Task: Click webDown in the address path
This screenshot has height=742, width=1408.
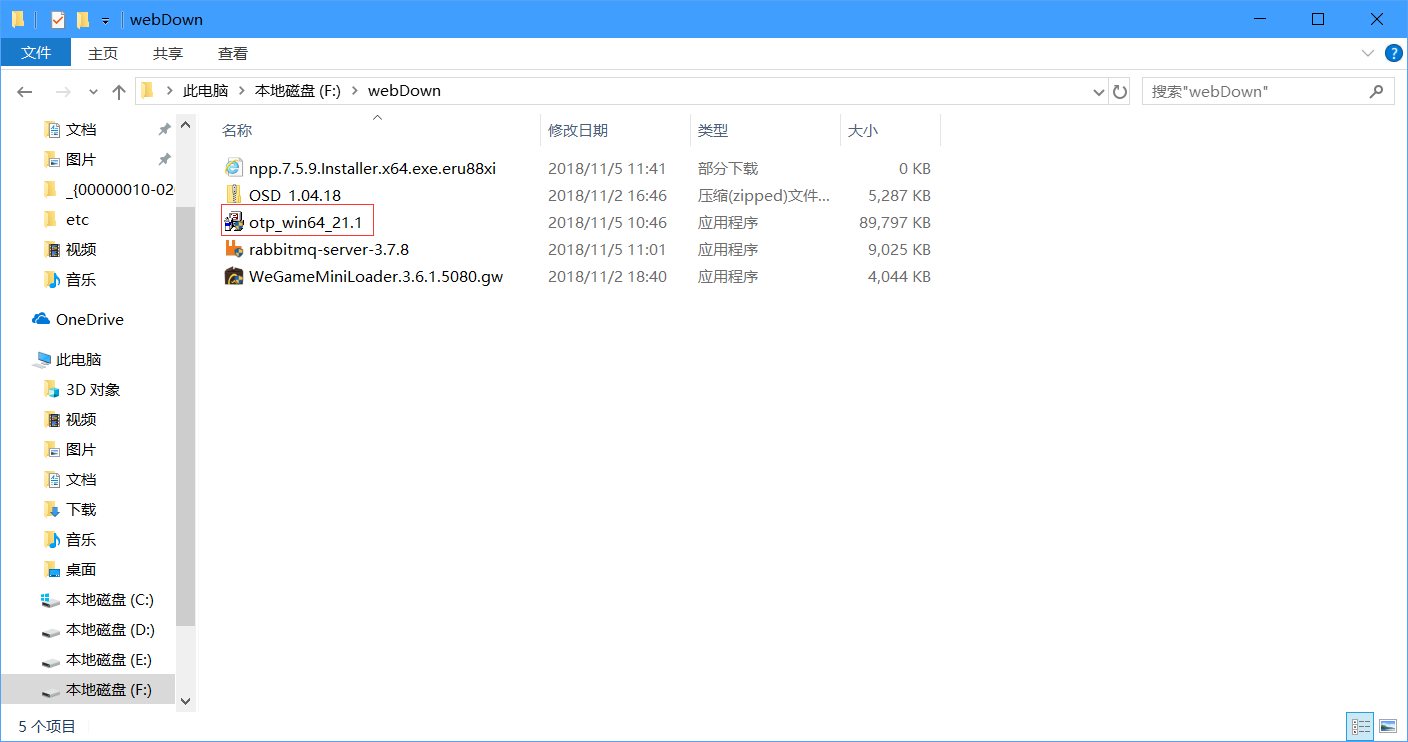Action: point(404,91)
